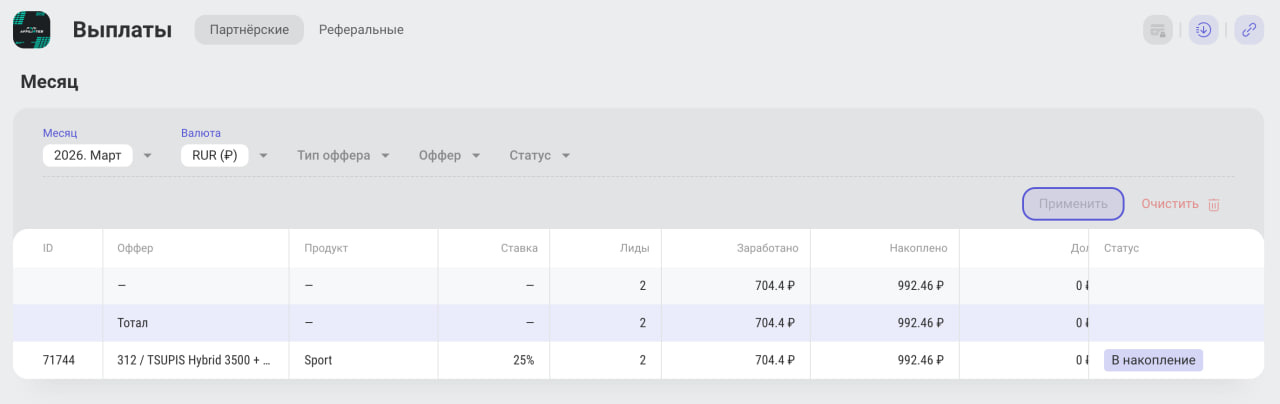
Task: Open the Статус filter dropdown
Action: click(539, 156)
